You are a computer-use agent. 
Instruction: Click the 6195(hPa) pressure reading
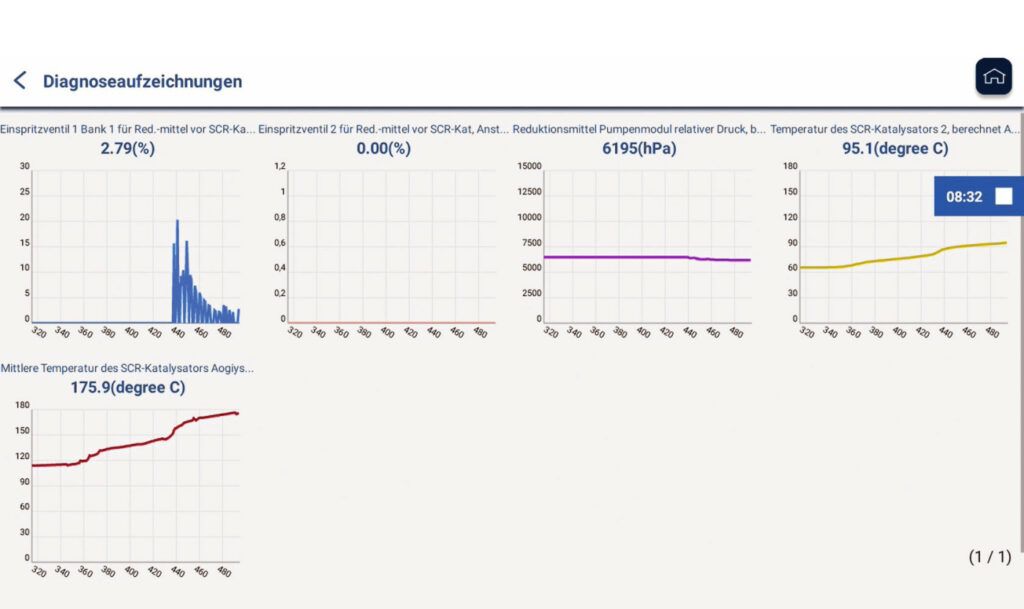640,149
